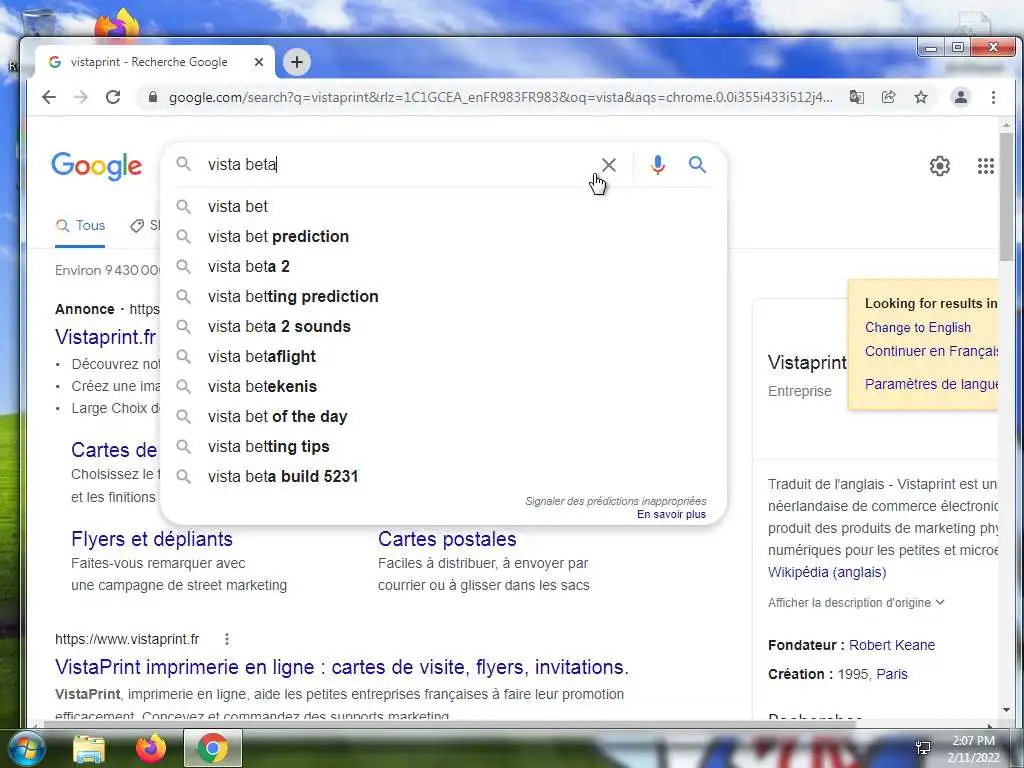Choose suggestion 'vista beta 2 sounds'
The width and height of the screenshot is (1024, 768).
(x=443, y=327)
